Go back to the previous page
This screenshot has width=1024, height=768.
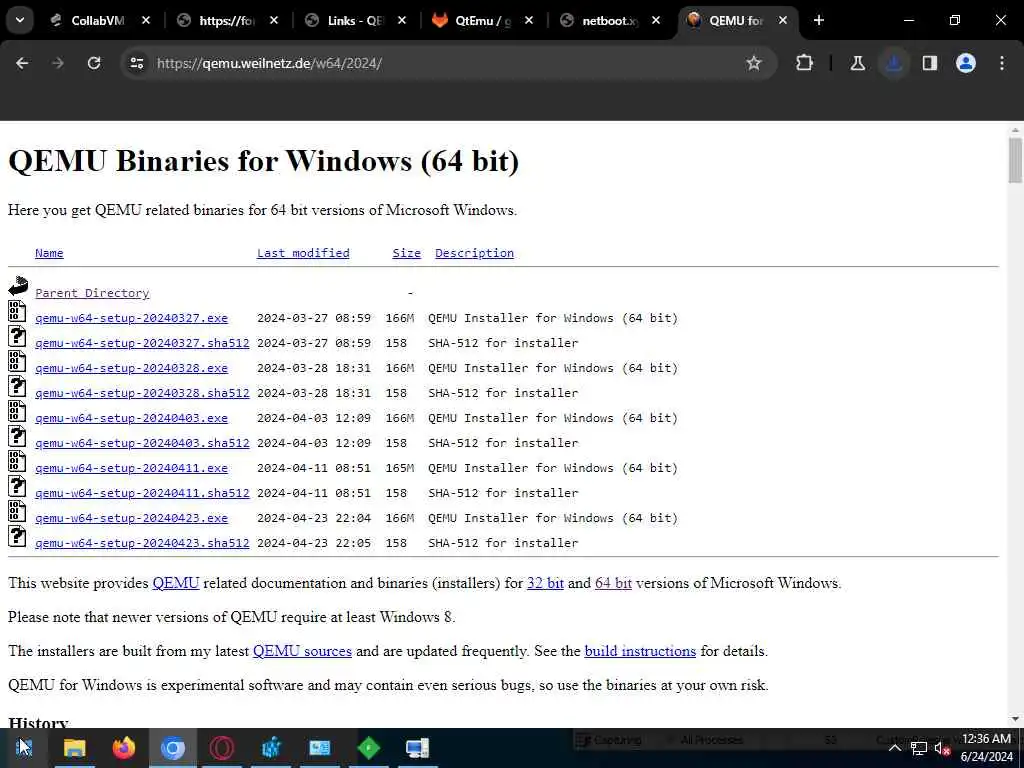22,63
